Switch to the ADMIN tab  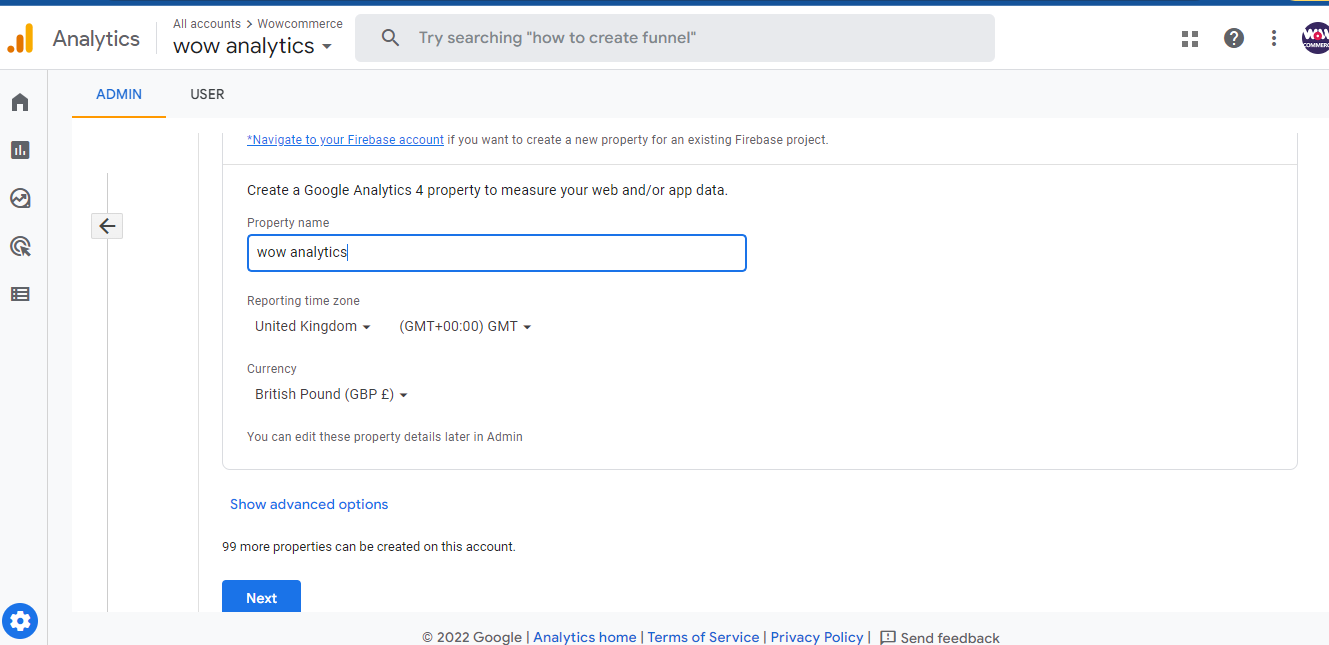pos(119,94)
